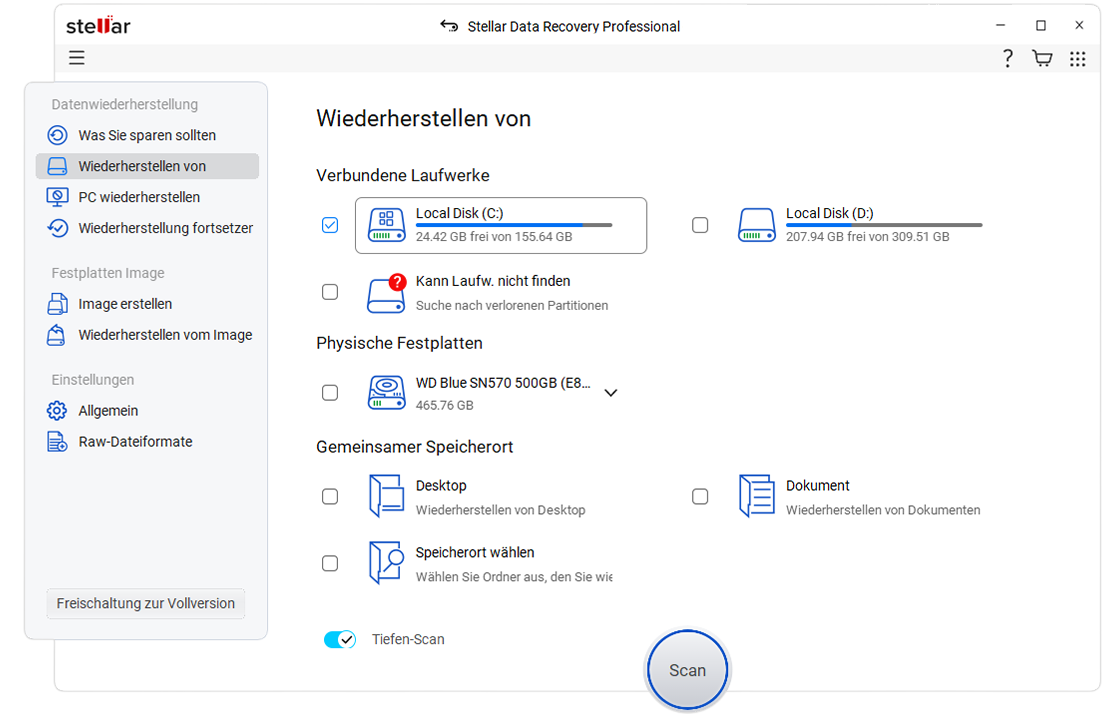The height and width of the screenshot is (723, 1118).
Task: Expand the WD Blue SN570 drive
Action: (x=611, y=392)
